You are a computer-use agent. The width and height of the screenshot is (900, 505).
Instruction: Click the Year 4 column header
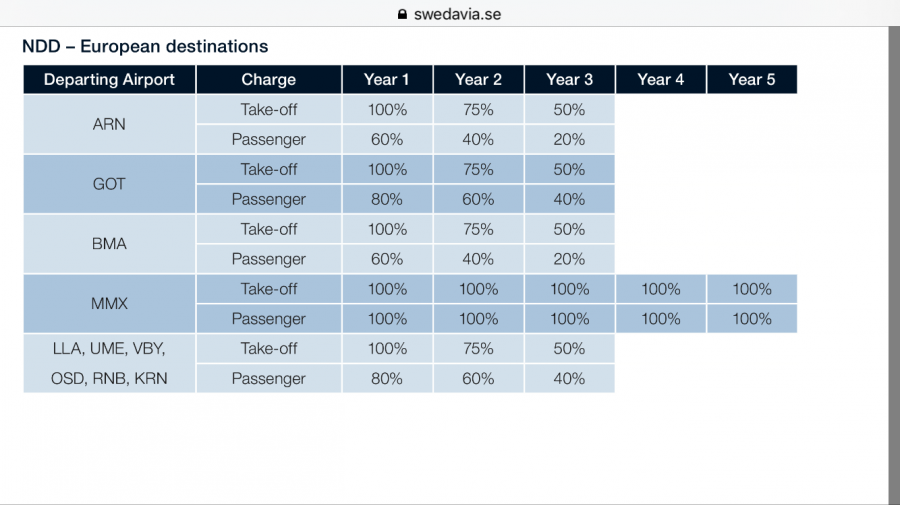660,79
